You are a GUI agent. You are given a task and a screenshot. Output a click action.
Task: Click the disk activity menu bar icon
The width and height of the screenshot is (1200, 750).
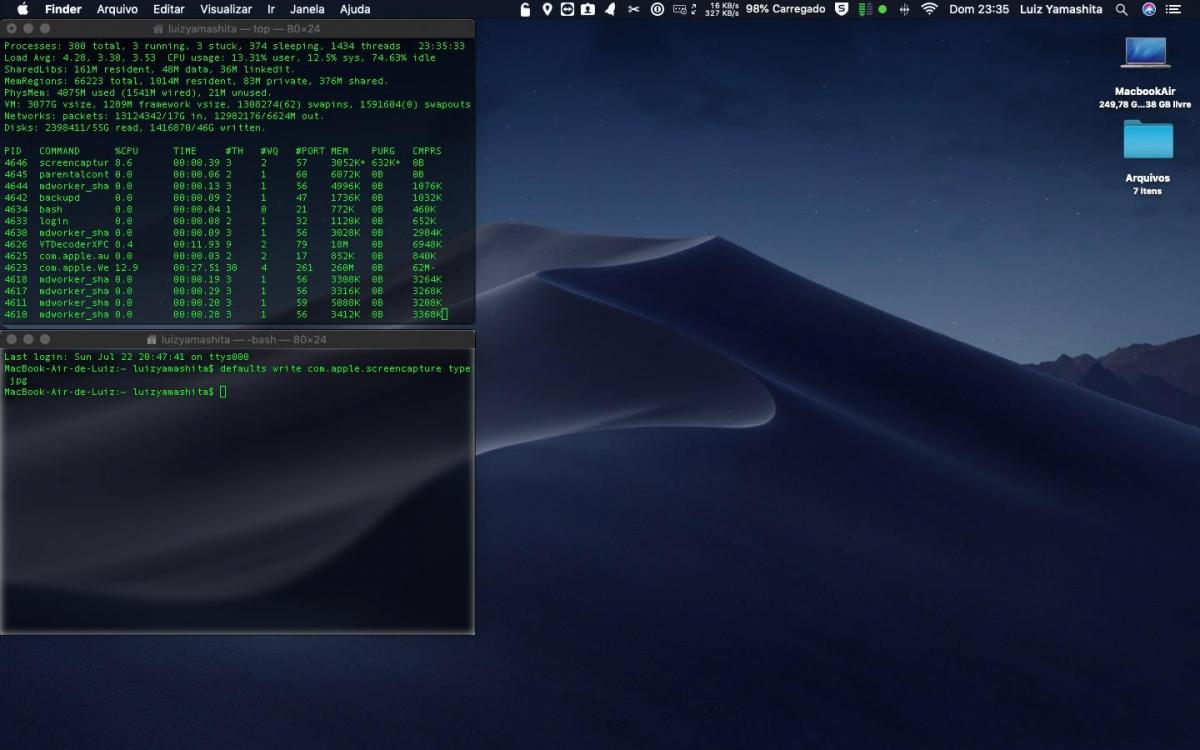[x=684, y=9]
